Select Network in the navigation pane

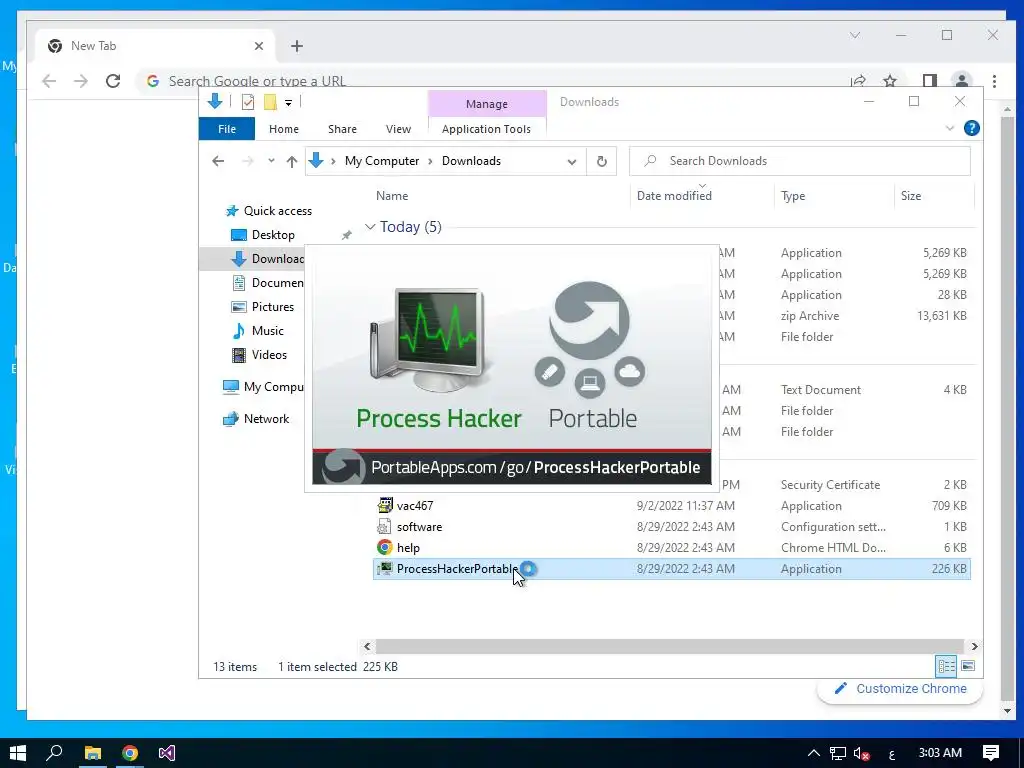pyautogui.click(x=266, y=419)
